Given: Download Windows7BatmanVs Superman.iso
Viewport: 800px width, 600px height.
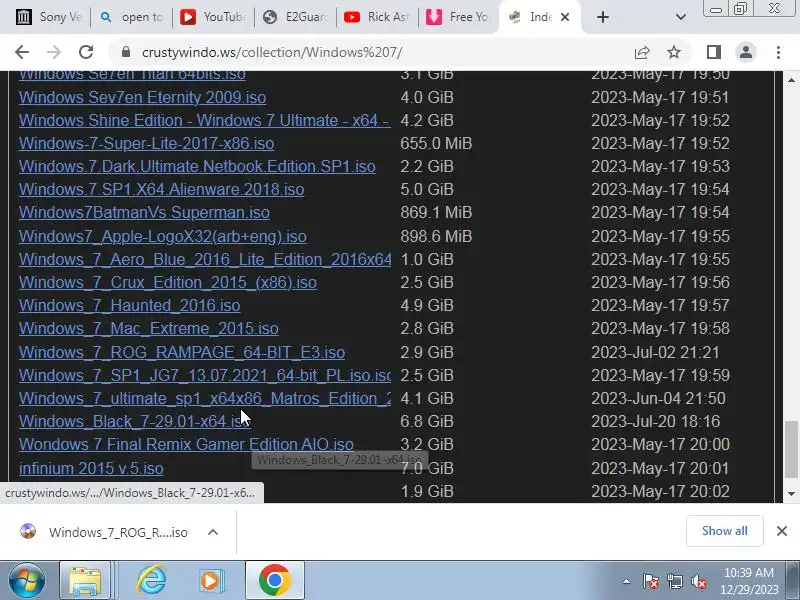Looking at the screenshot, I should coord(144,212).
